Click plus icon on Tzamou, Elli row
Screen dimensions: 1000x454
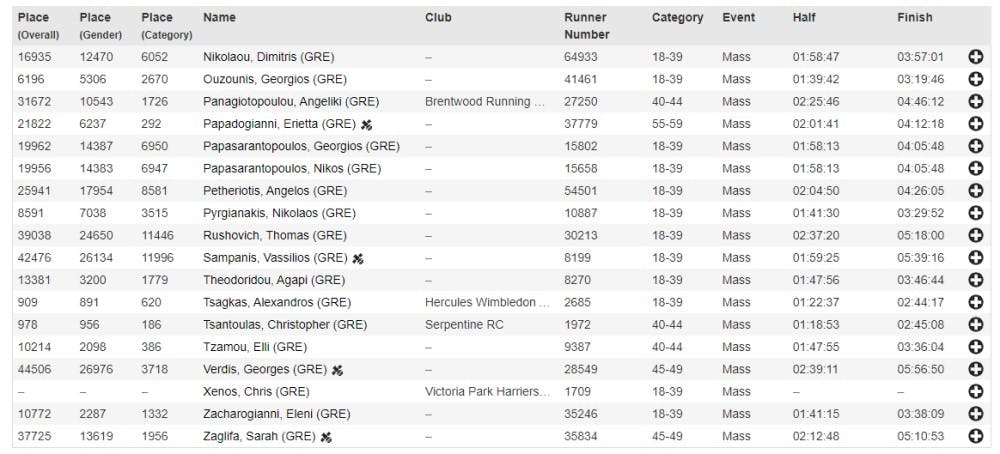[x=976, y=347]
